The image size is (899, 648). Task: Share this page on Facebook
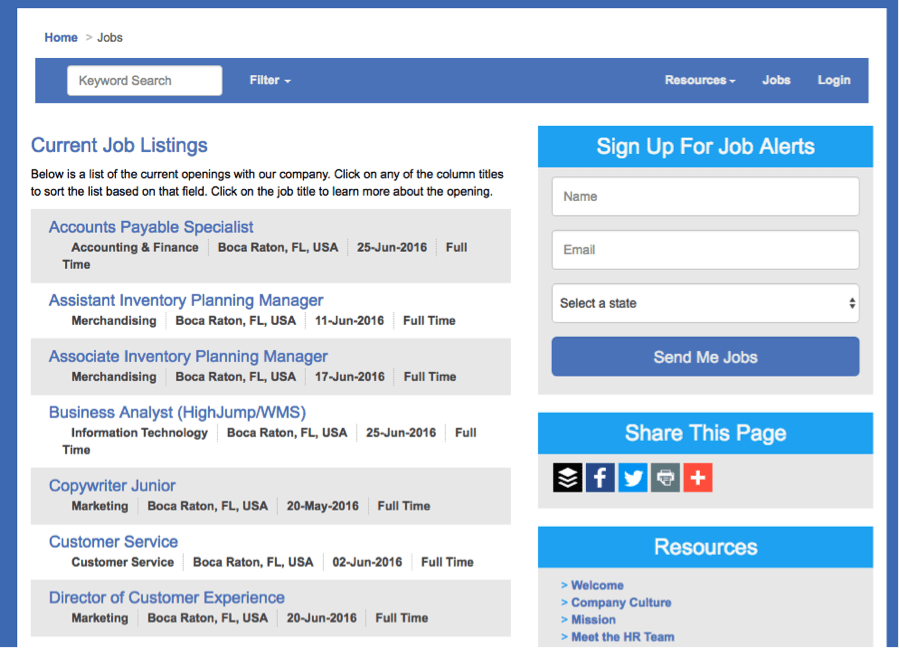600,477
